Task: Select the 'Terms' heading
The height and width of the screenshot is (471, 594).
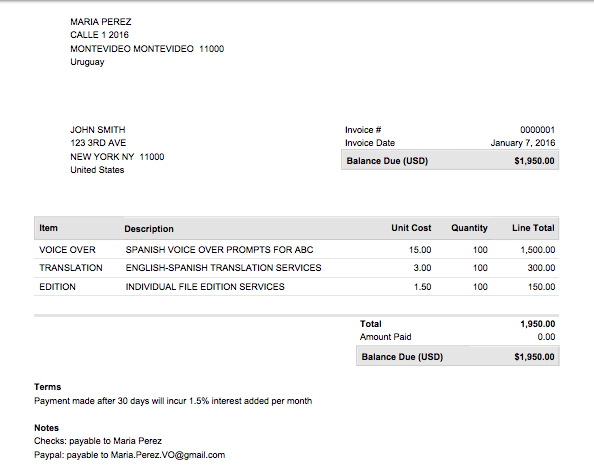Action: click(x=48, y=387)
